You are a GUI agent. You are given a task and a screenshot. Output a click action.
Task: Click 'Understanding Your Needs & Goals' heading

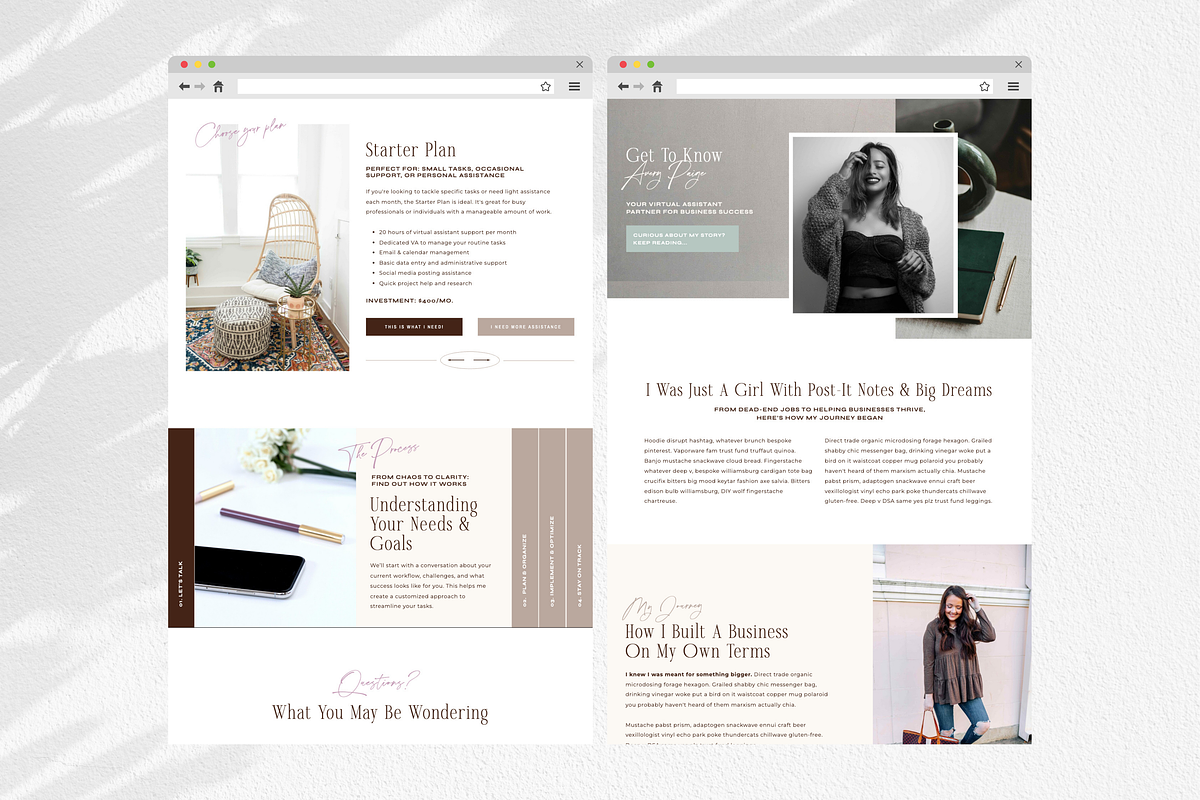(424, 524)
